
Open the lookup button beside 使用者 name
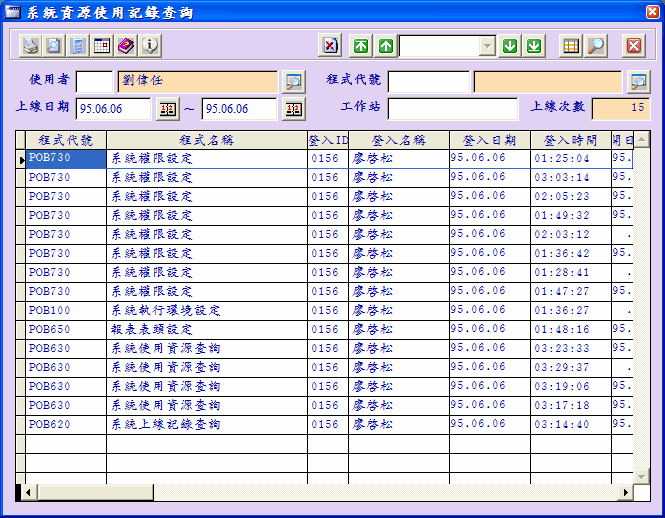(293, 81)
